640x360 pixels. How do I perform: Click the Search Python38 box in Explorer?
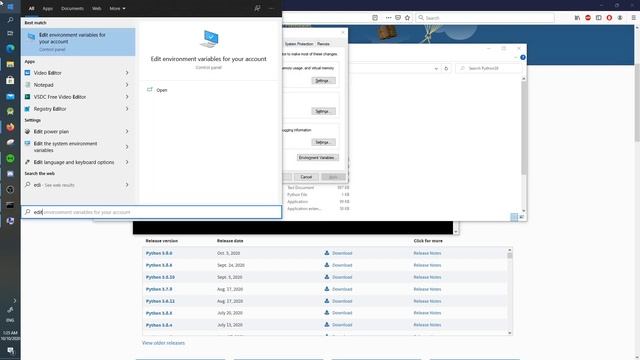[489, 68]
